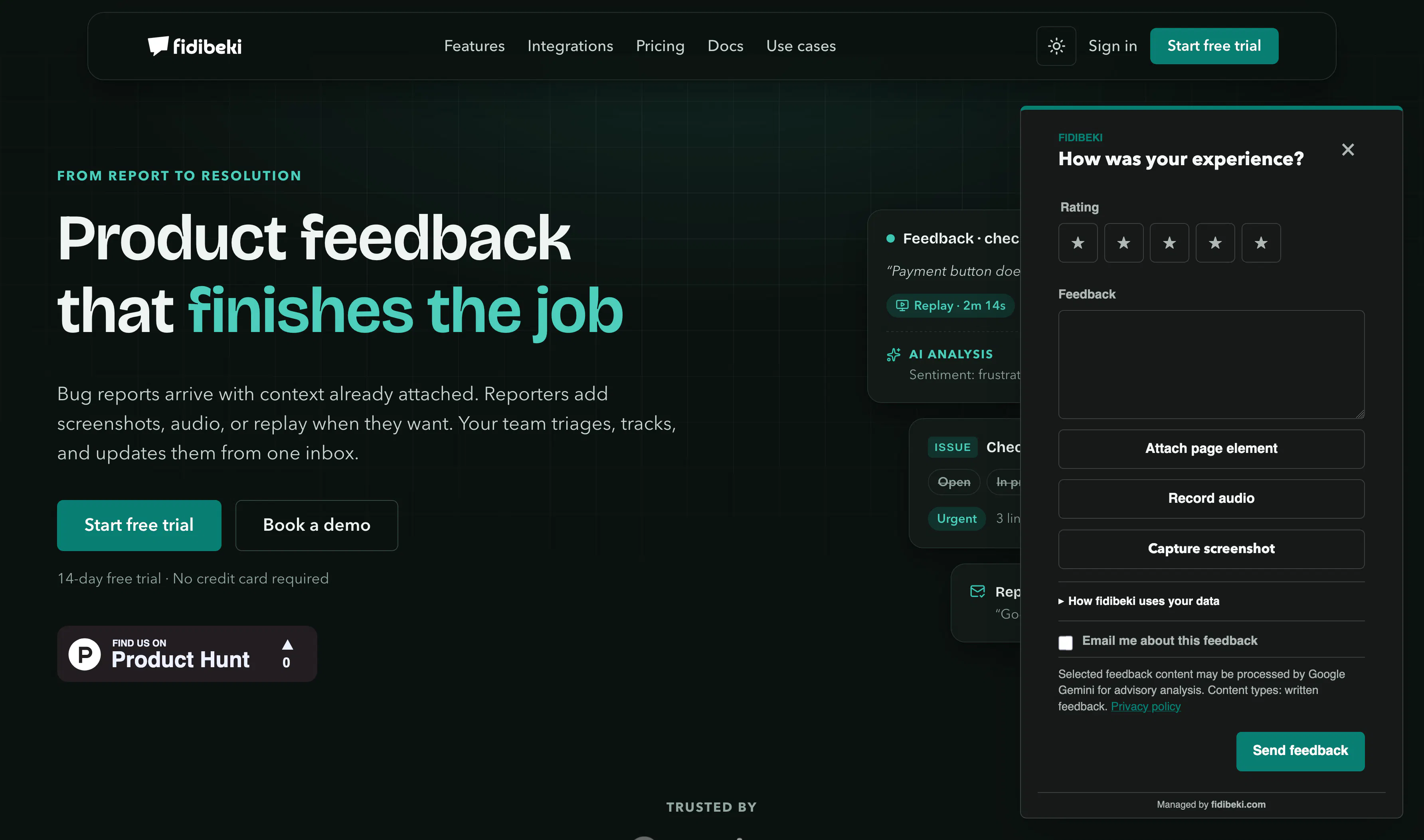The image size is (1424, 840).
Task: Open Docs from navigation
Action: (725, 46)
